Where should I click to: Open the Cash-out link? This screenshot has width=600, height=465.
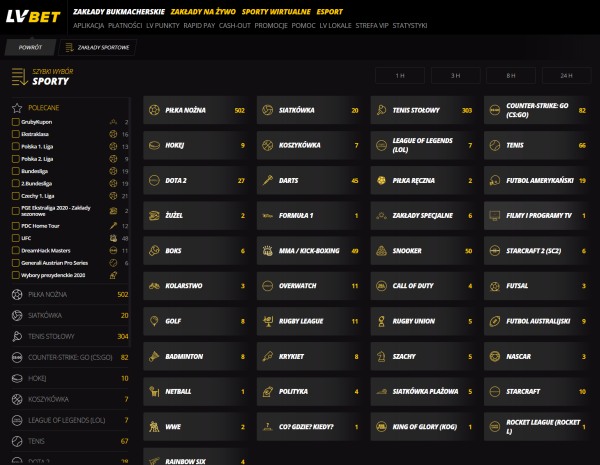click(235, 26)
